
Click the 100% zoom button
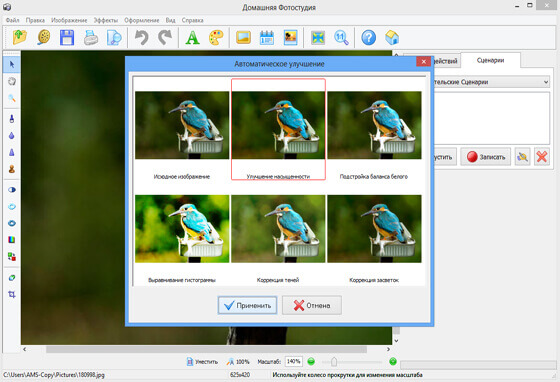click(238, 362)
